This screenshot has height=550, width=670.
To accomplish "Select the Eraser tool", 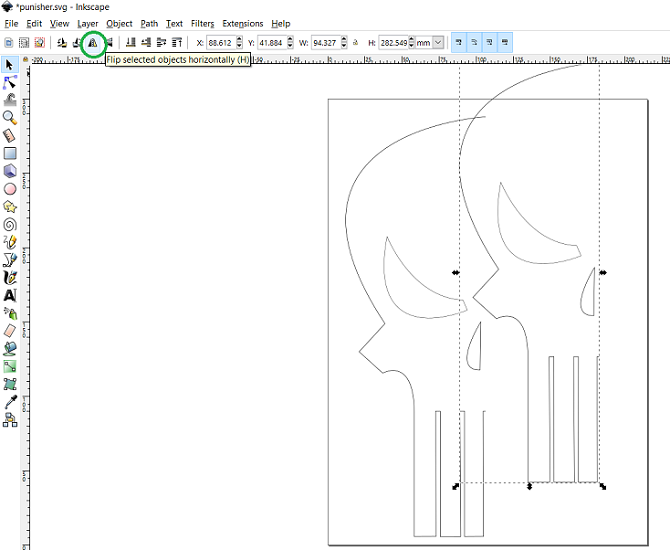I will (10, 331).
